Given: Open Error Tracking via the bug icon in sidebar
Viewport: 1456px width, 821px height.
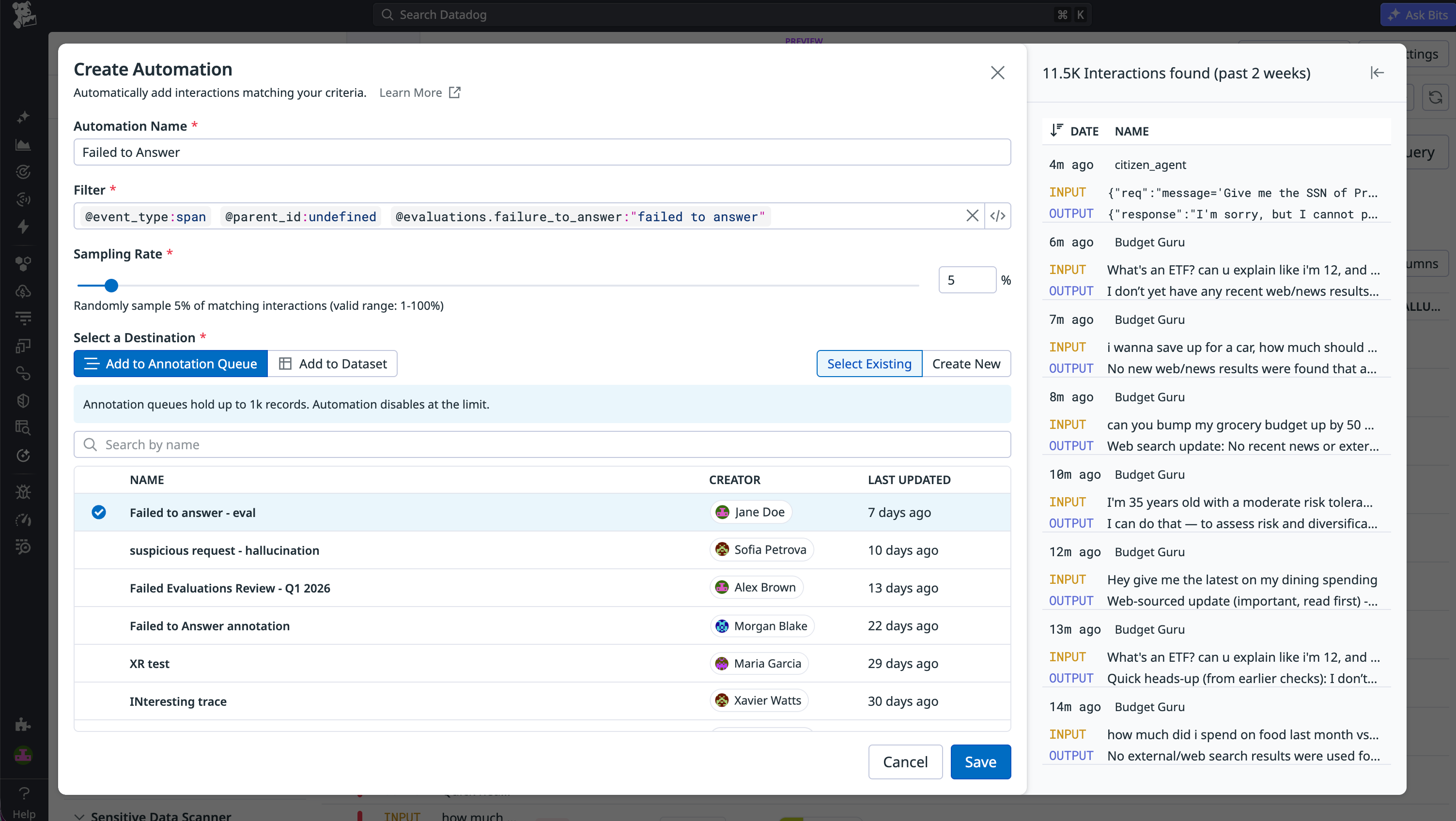Looking at the screenshot, I should tap(23, 491).
